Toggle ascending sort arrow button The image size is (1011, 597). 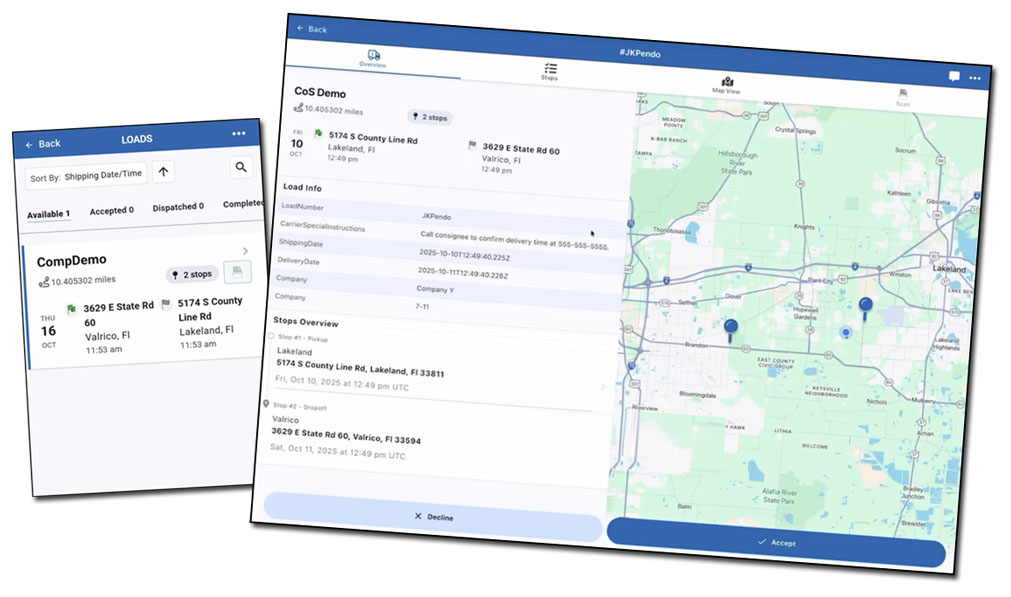164,172
